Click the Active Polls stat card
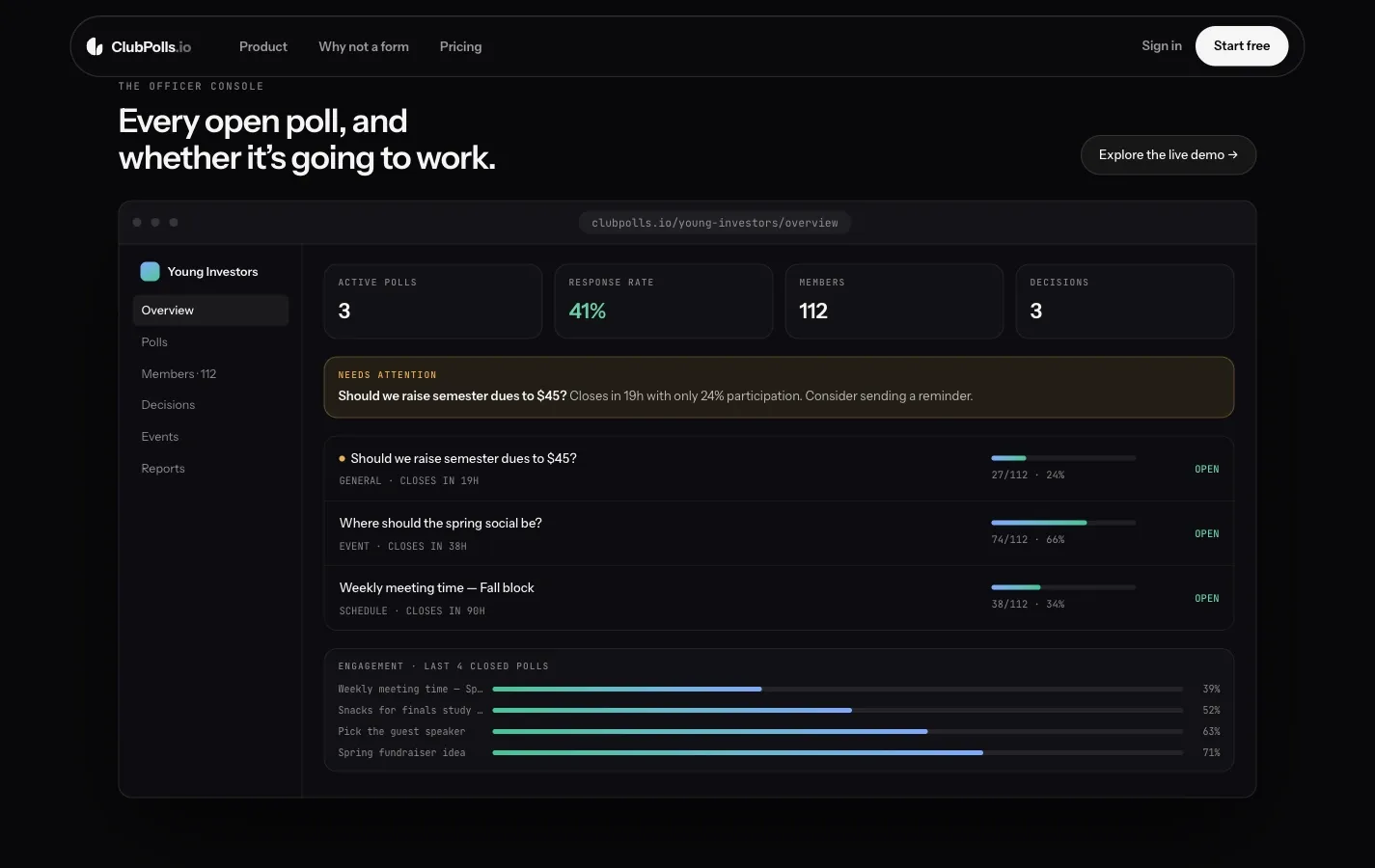Viewport: 1375px width, 868px height. coord(433,301)
